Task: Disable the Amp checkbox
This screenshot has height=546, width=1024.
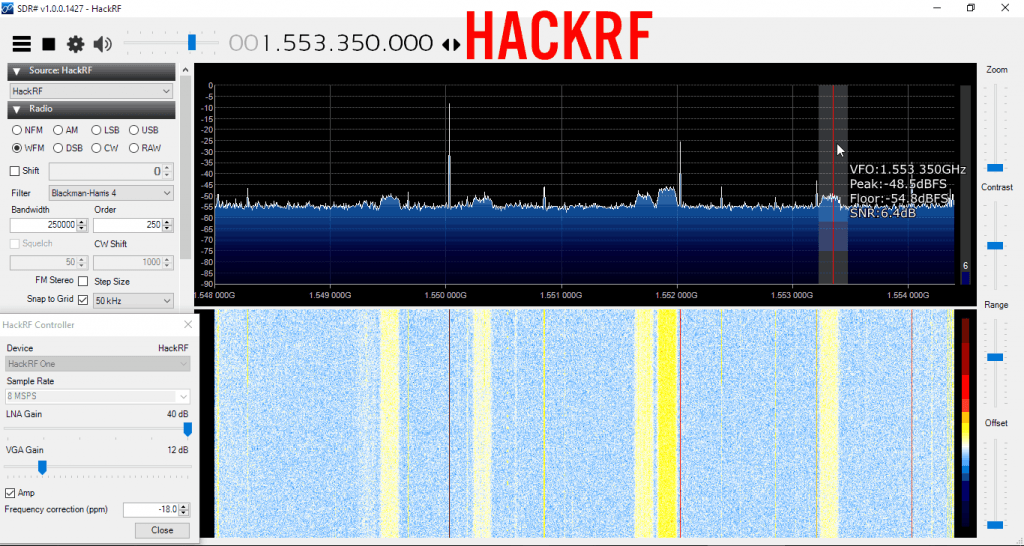Action: pos(11,493)
